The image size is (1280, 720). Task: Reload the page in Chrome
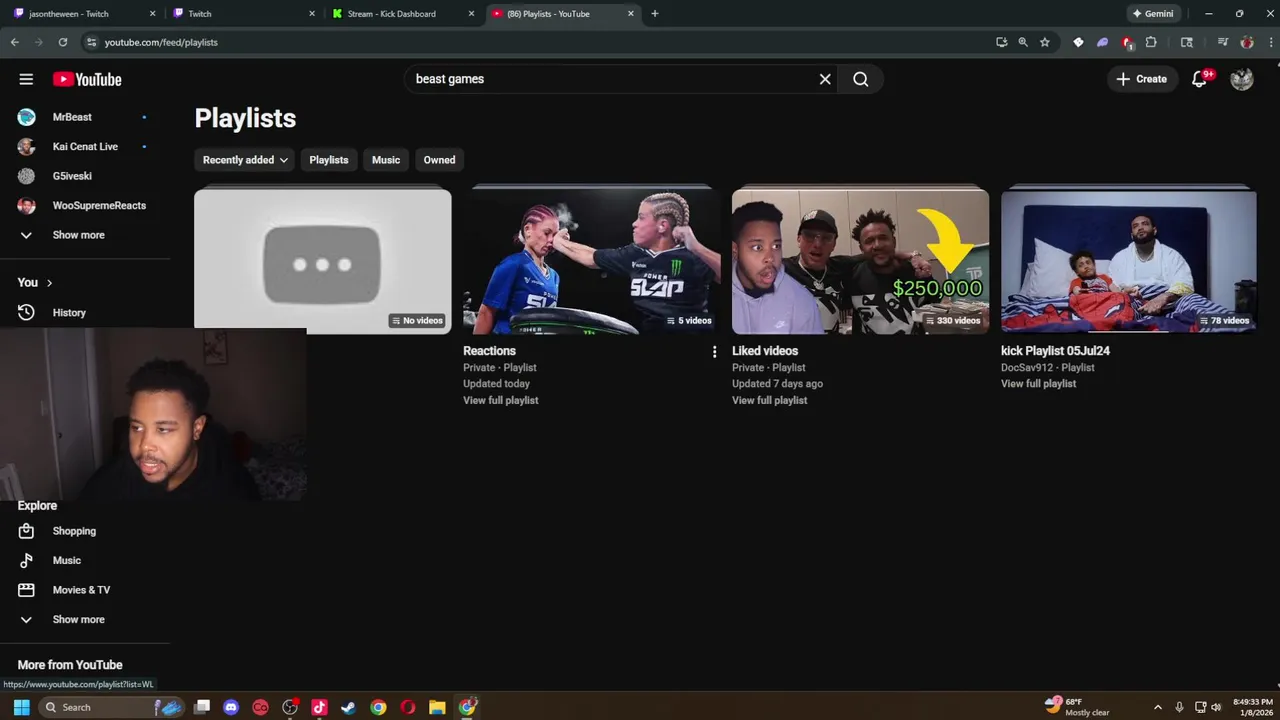pyautogui.click(x=63, y=42)
